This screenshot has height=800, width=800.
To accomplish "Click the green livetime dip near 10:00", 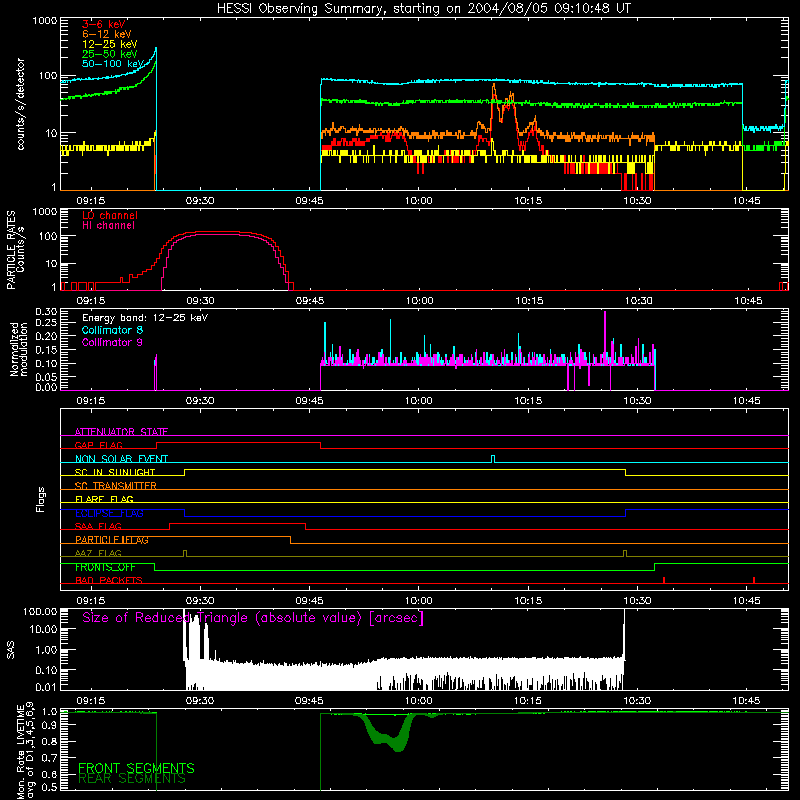I will tap(389, 732).
